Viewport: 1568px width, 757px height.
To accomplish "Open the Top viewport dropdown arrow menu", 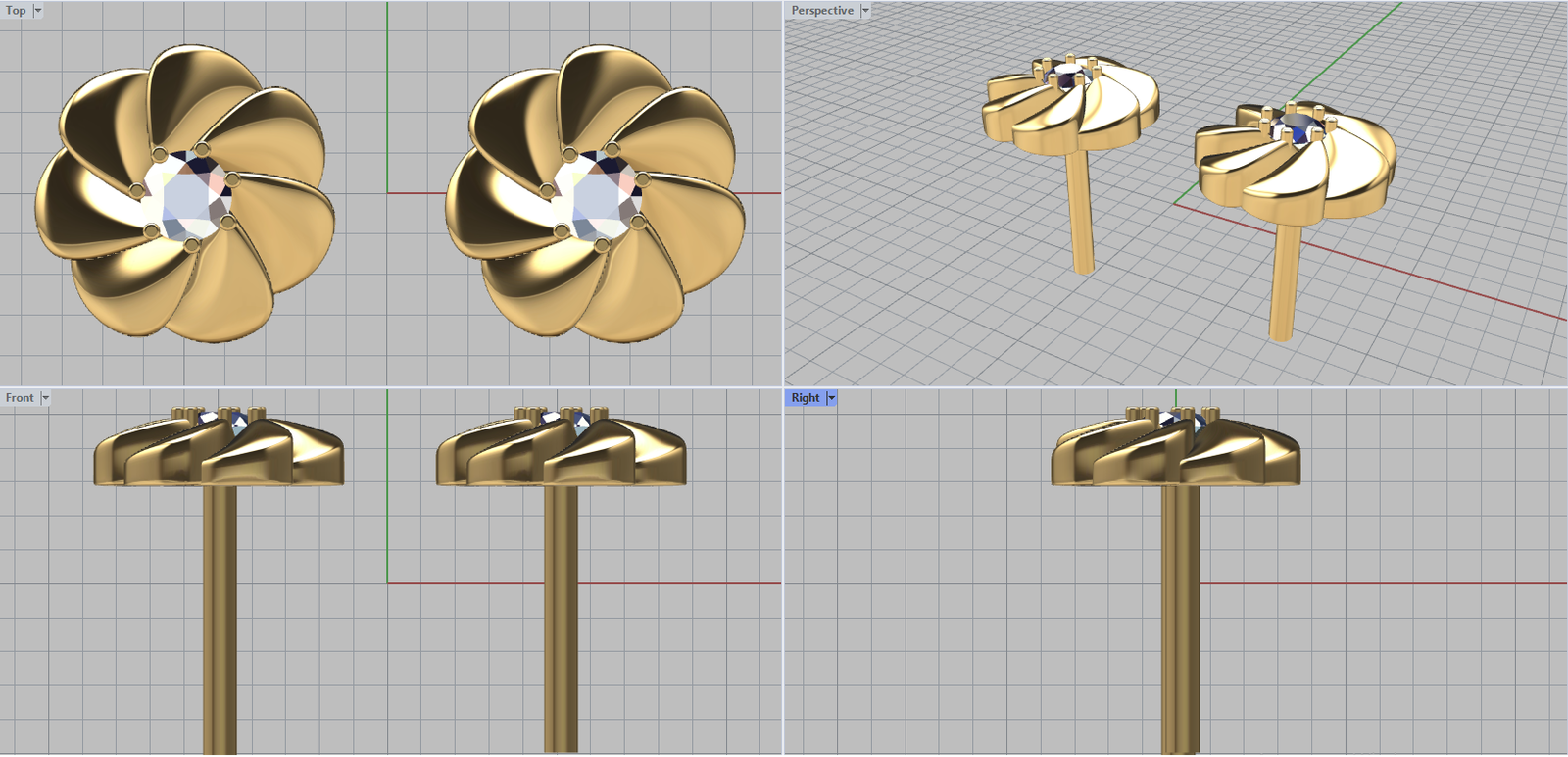I will pos(38,11).
